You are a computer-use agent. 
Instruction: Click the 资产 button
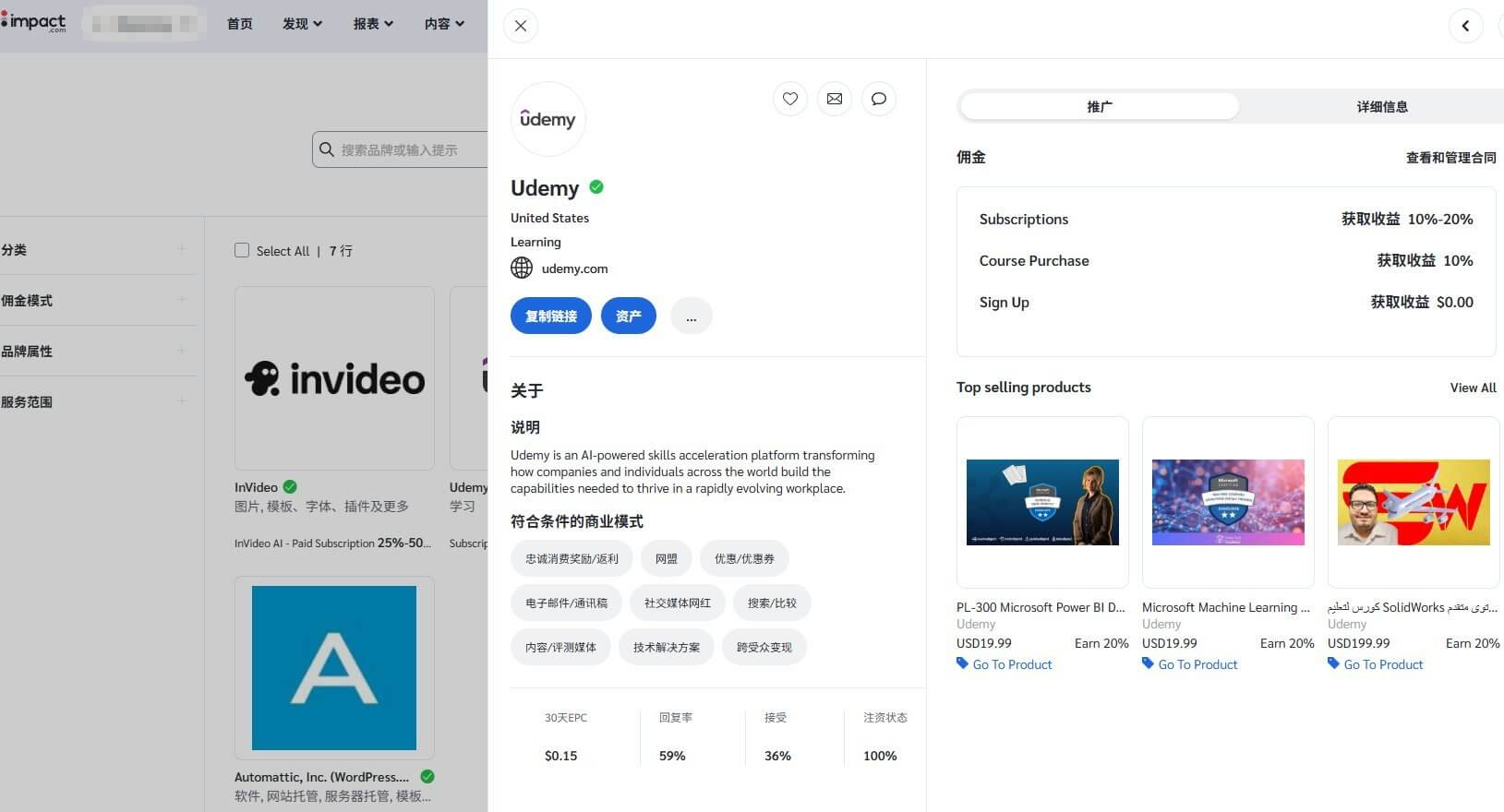point(629,316)
